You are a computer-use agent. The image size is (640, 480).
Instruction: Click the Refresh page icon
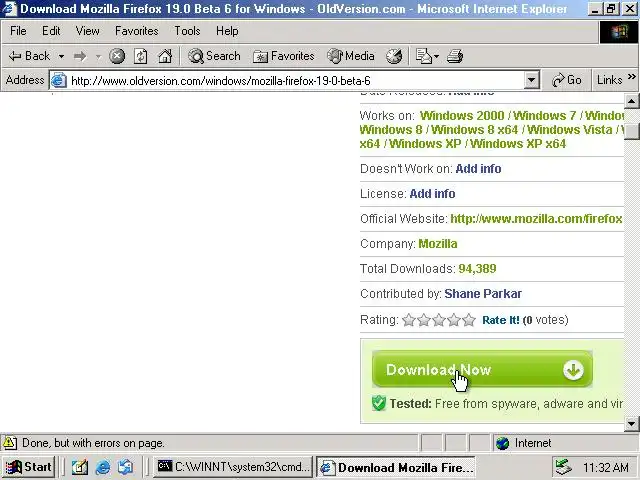[x=140, y=56]
